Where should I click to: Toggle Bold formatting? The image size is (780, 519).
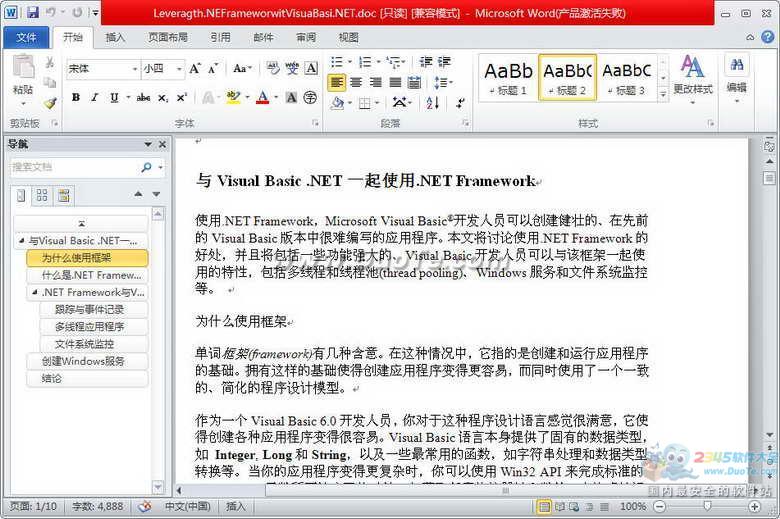75,98
